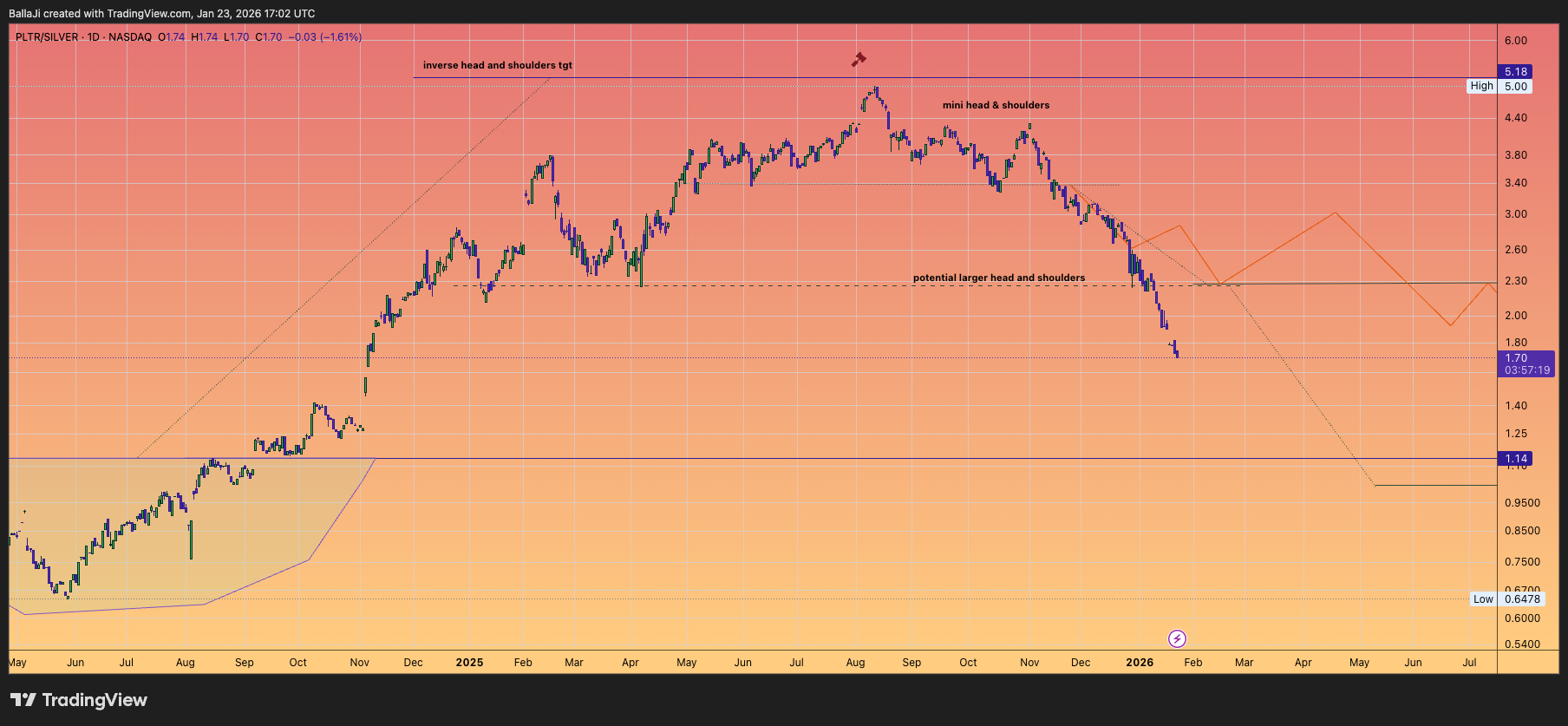Screen dimensions: 1568x726
Task: Click the 5.18 price label on the axis
Action: (1515, 72)
